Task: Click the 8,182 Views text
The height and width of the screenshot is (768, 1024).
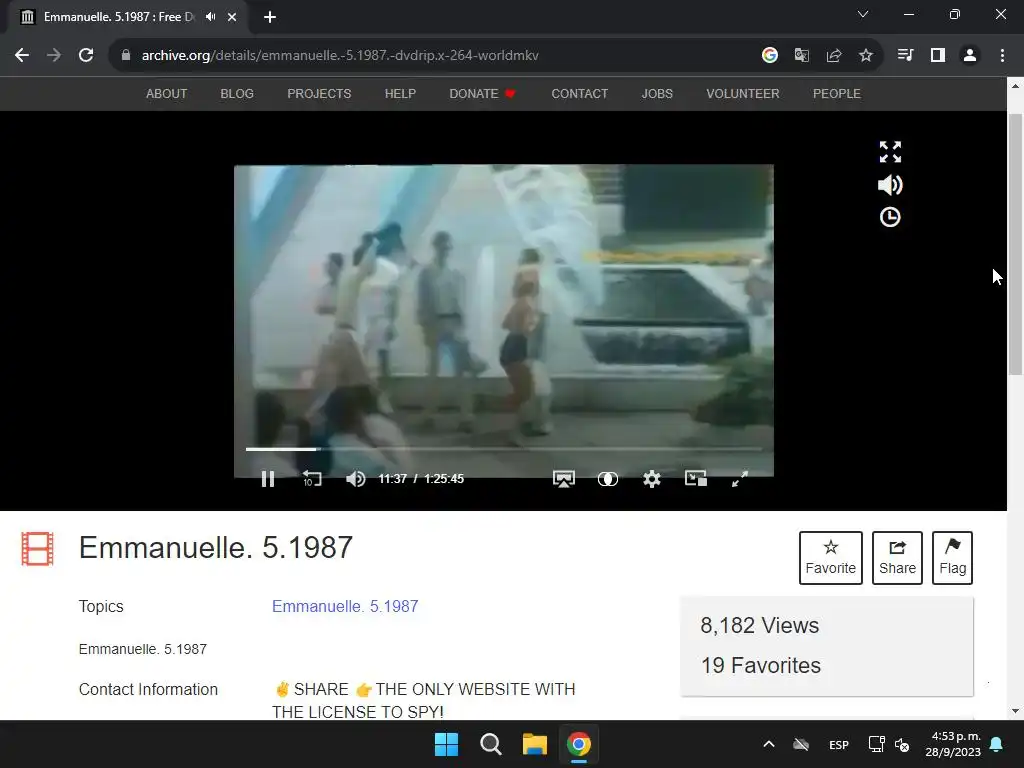Action: coord(760,626)
